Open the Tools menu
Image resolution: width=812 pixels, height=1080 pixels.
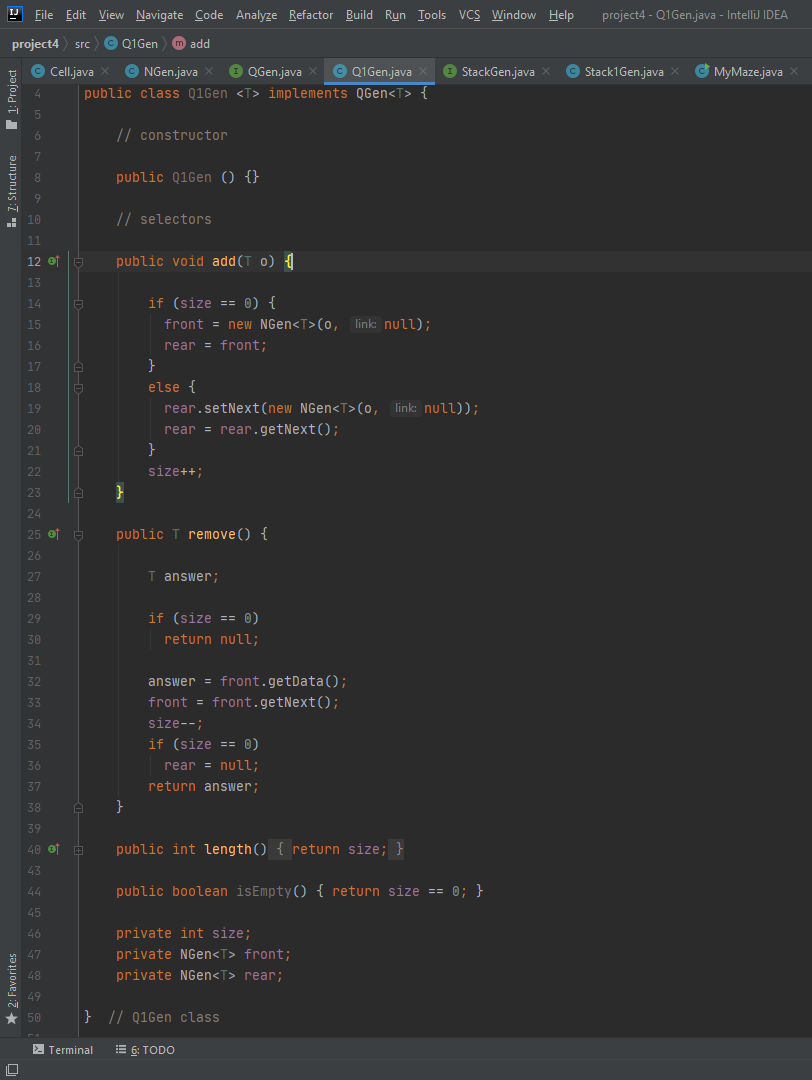tap(432, 14)
